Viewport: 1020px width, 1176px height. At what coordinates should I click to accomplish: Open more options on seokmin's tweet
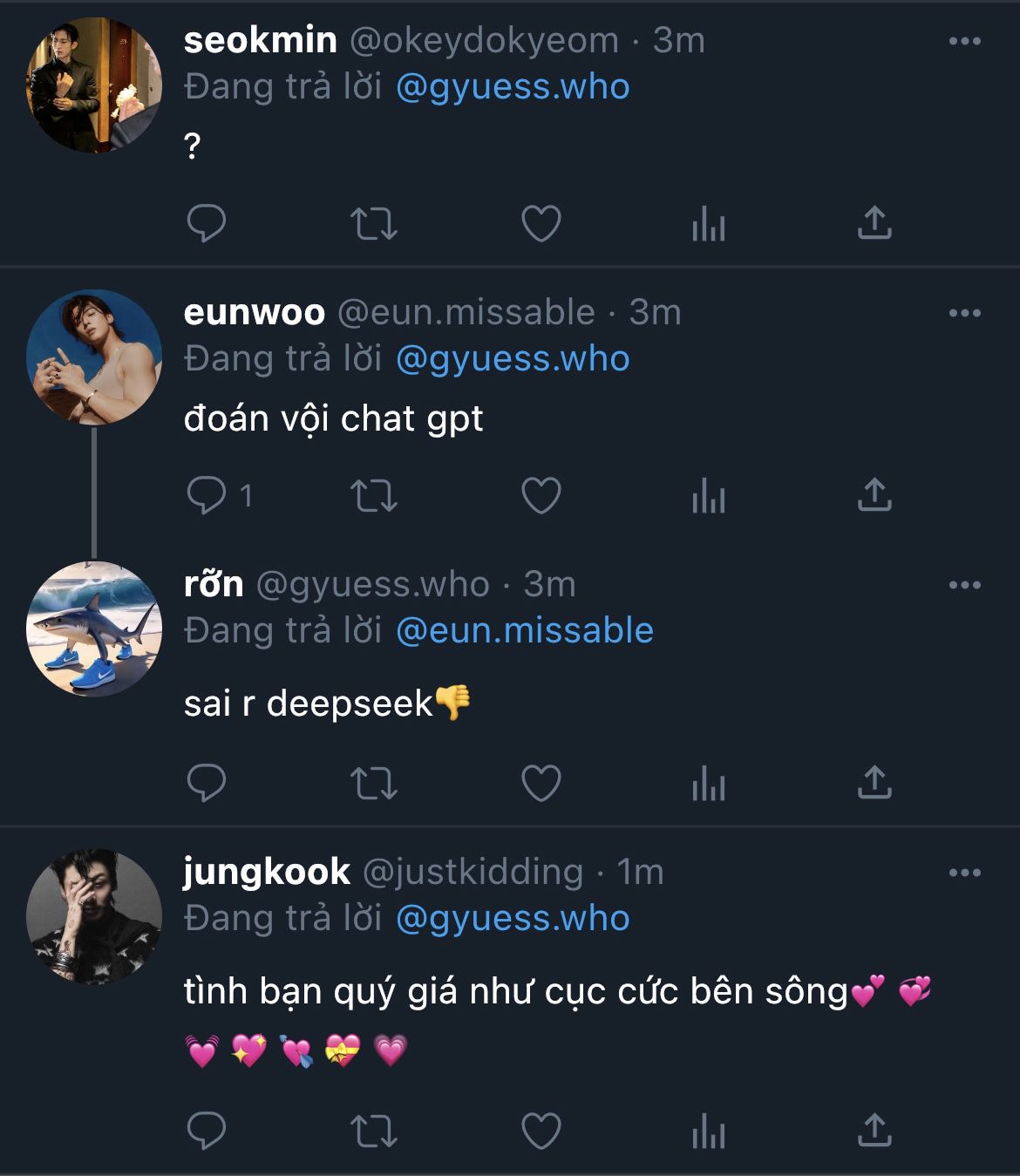(964, 41)
